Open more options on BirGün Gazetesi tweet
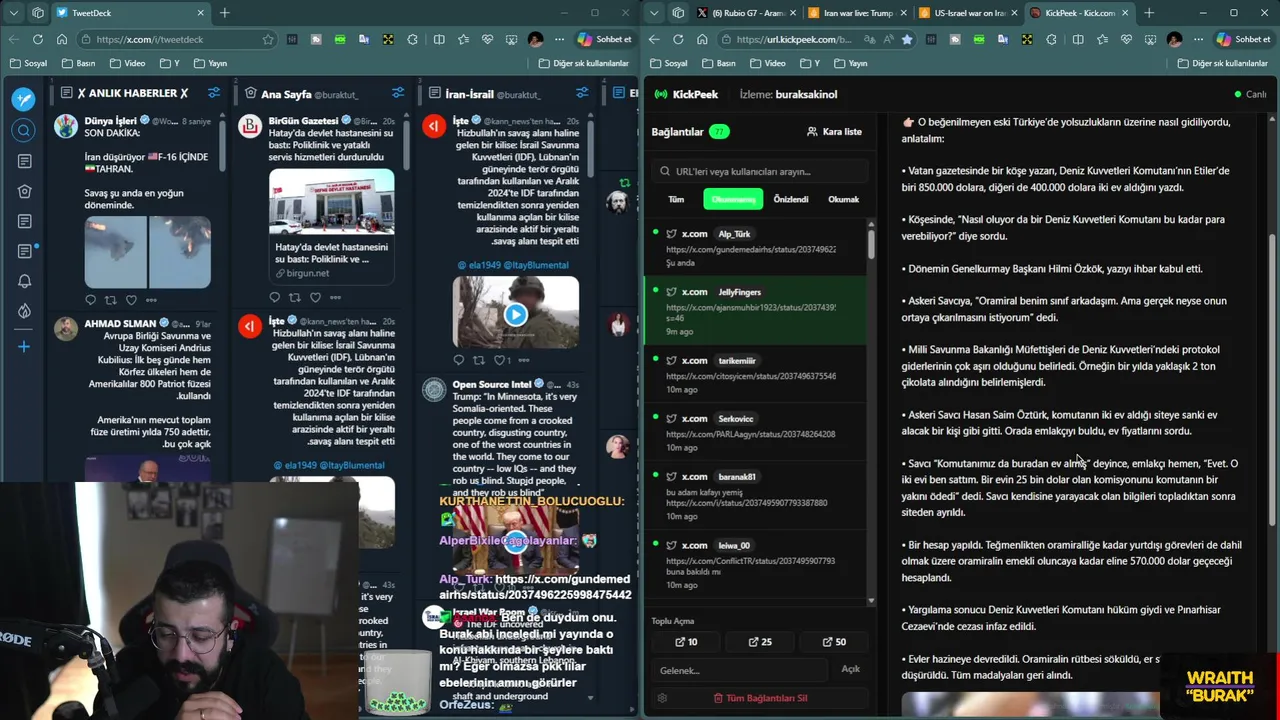Viewport: 1280px width, 720px height. (x=335, y=297)
